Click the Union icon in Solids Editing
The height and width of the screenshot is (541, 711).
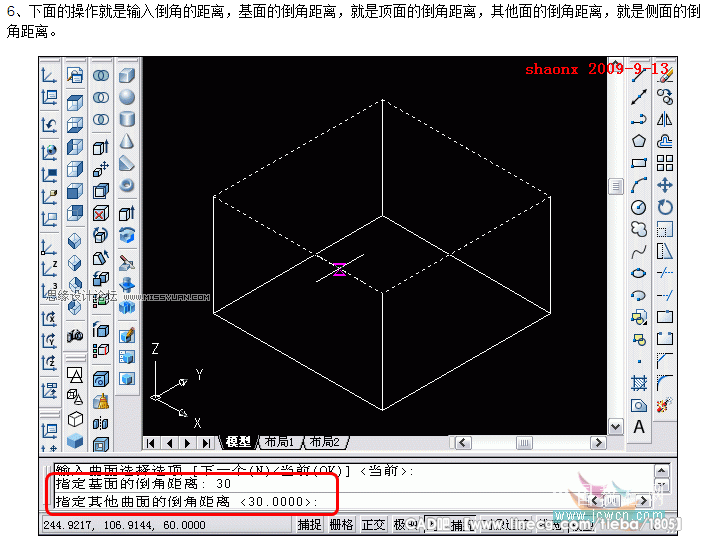(101, 75)
